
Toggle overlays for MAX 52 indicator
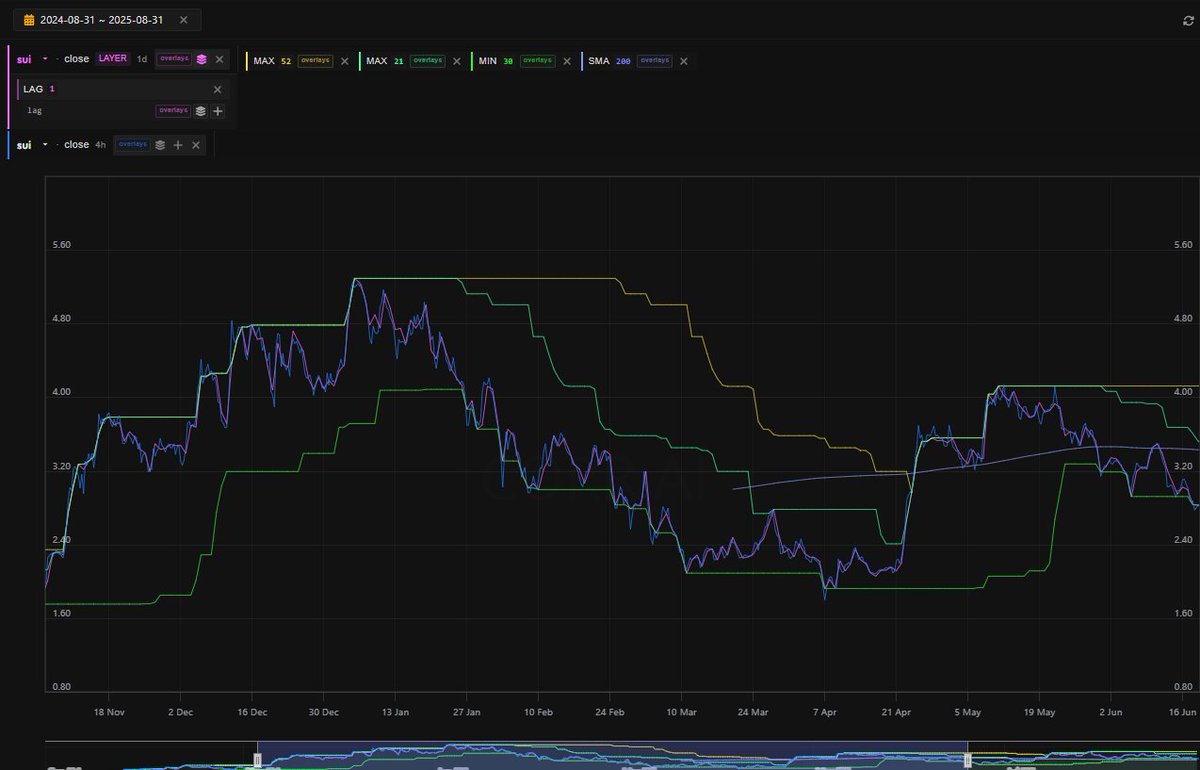pos(315,60)
